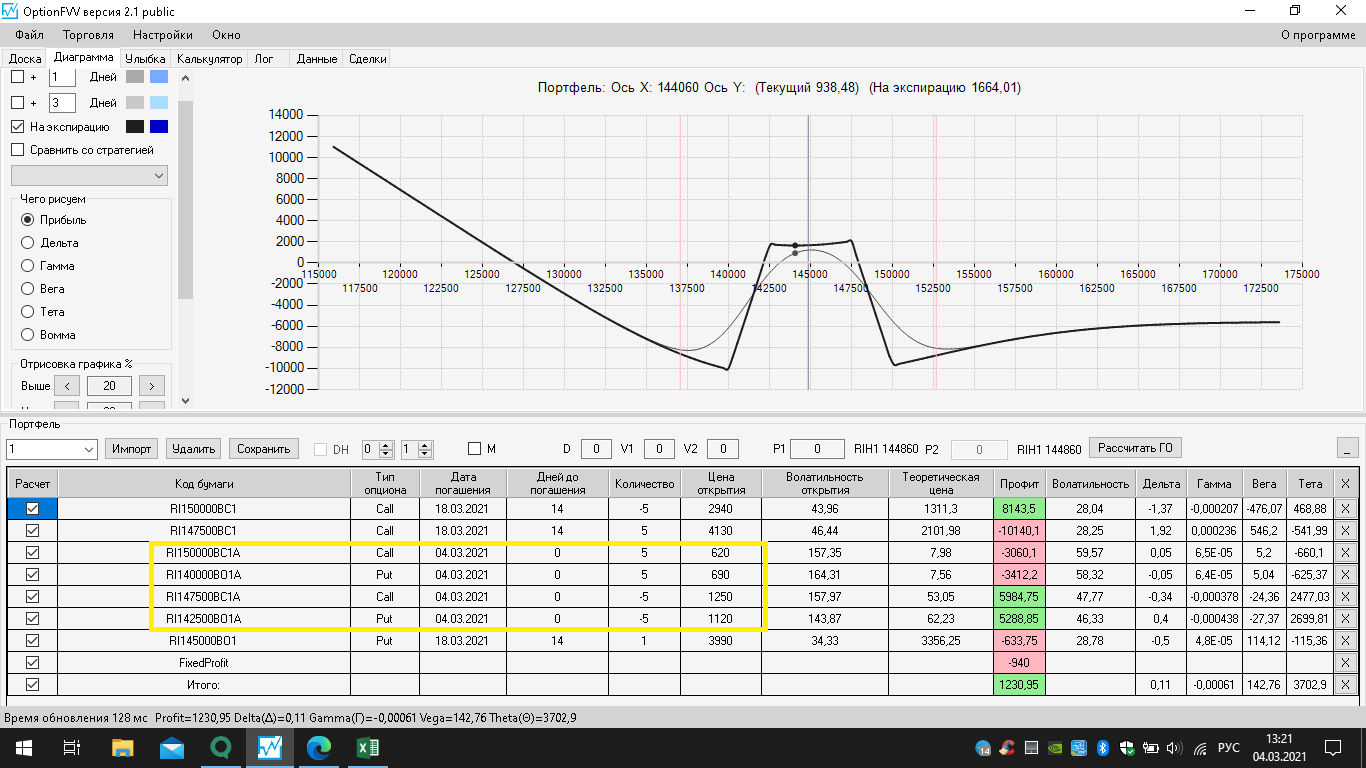Enable the Сравнить со стратегией checkbox

point(17,150)
